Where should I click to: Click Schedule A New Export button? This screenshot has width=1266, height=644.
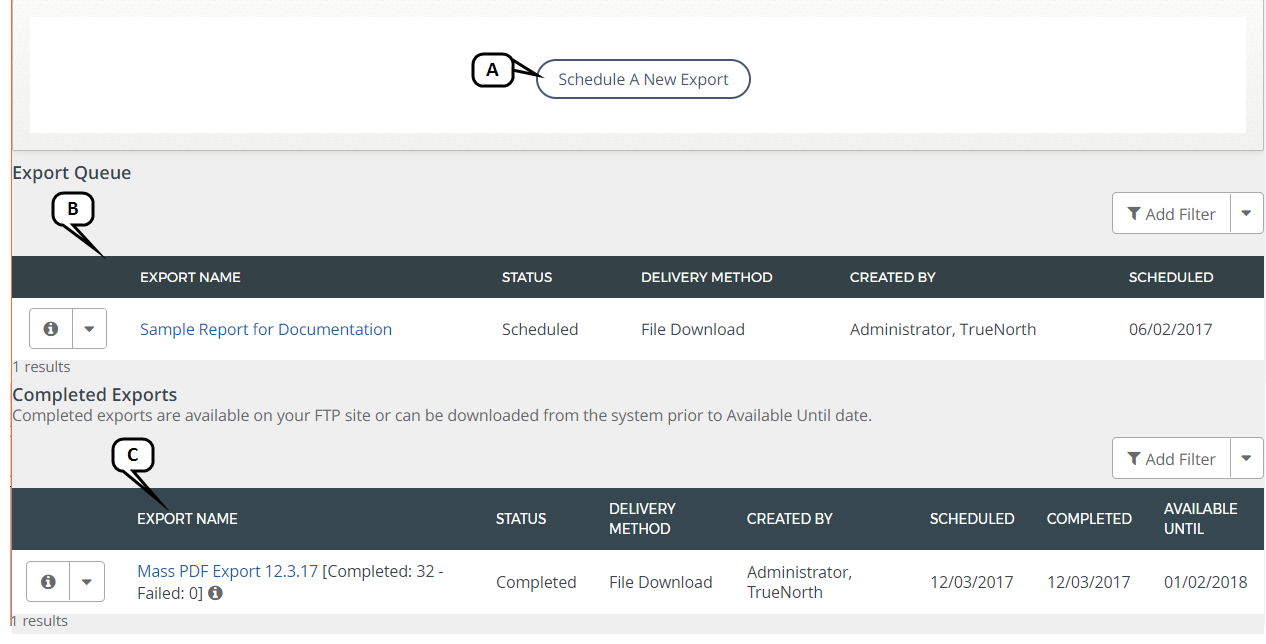tap(643, 80)
